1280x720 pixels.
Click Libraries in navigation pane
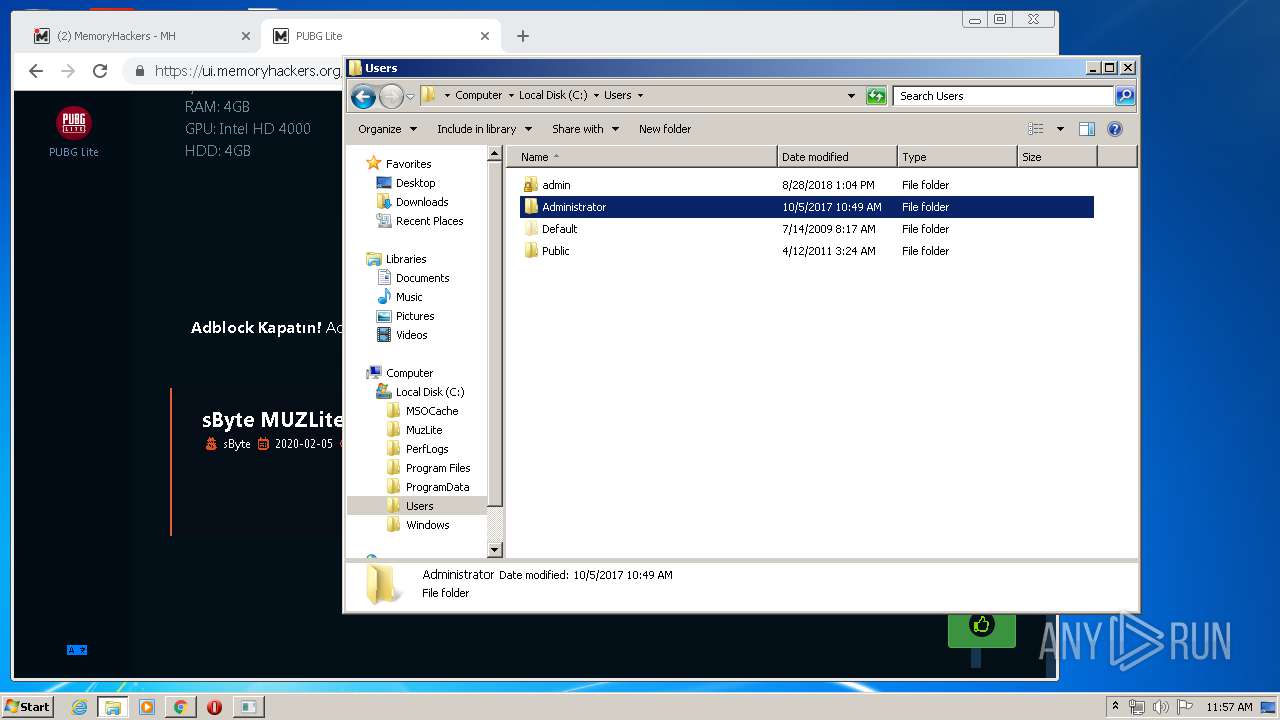(406, 259)
